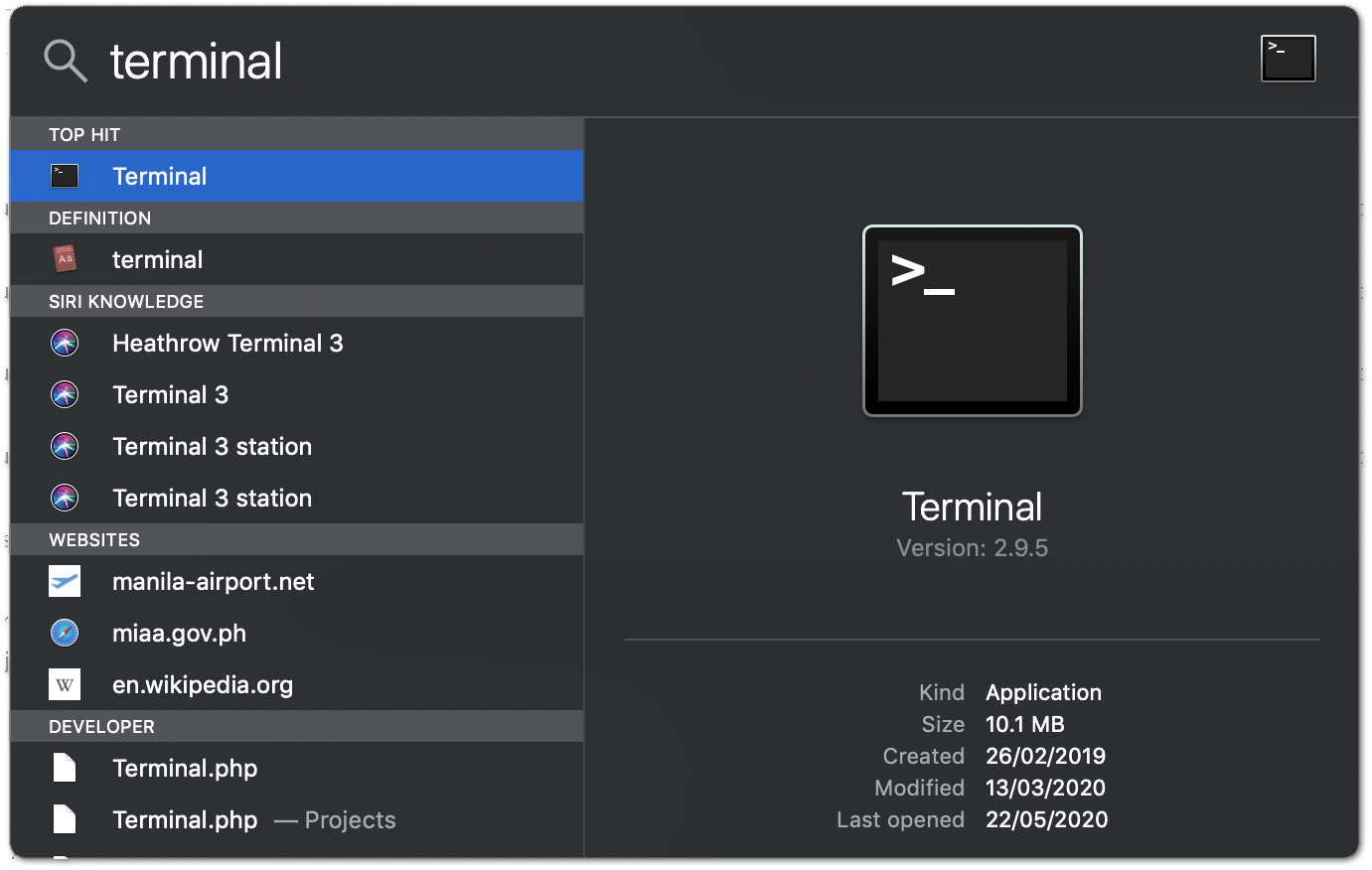Click the Terminal app icon in Top Hit
This screenshot has width=1372, height=870.
pos(64,176)
